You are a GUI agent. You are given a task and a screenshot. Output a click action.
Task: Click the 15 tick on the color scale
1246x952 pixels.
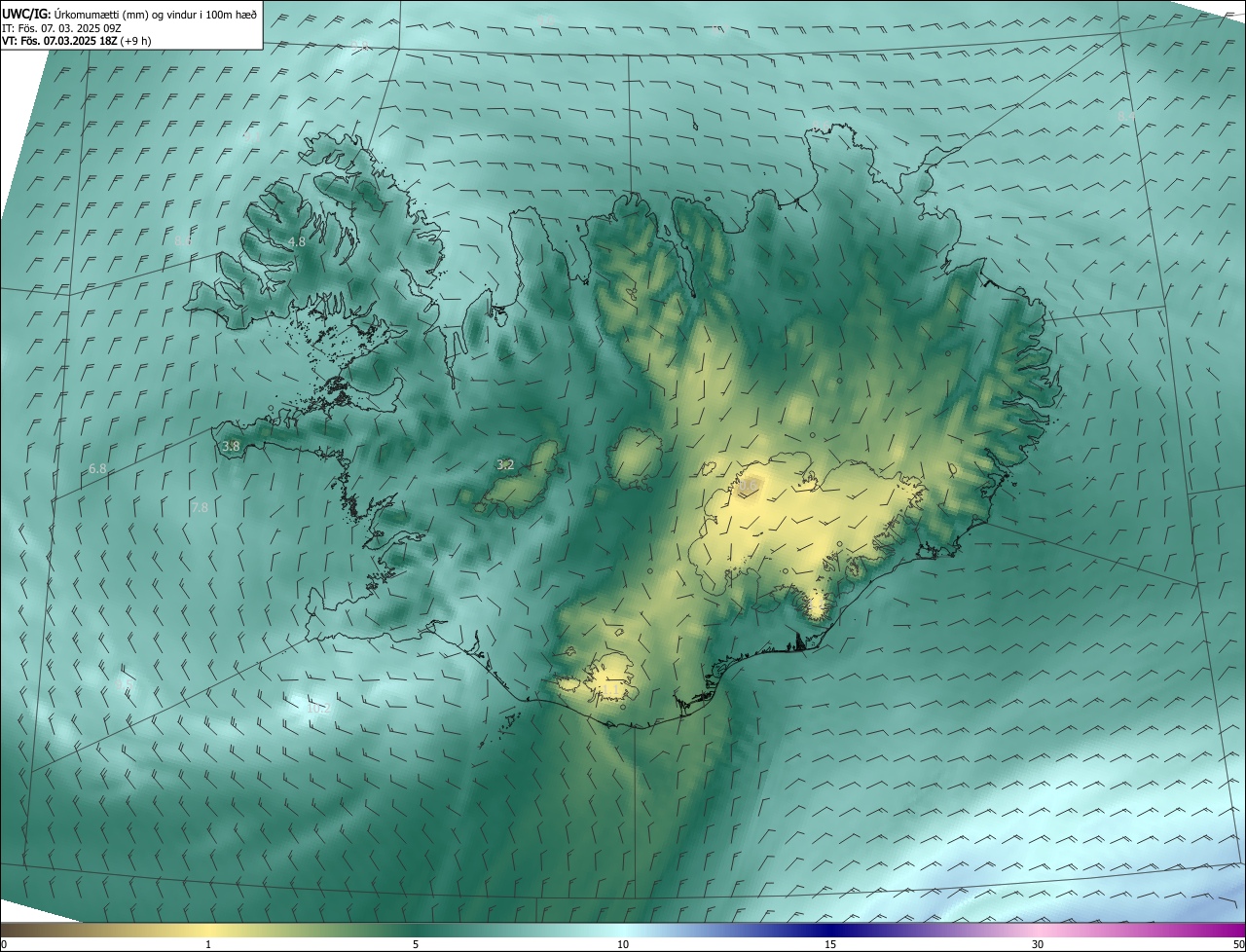click(830, 944)
